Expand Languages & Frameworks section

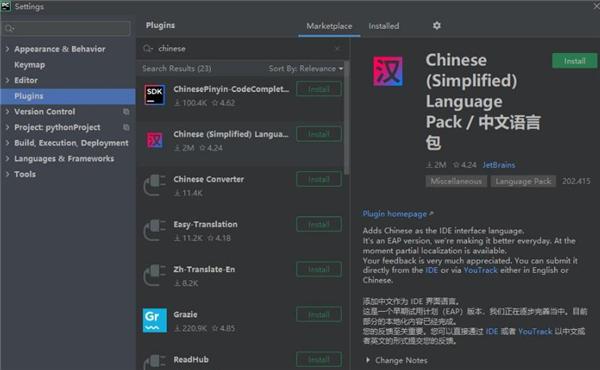[7, 158]
